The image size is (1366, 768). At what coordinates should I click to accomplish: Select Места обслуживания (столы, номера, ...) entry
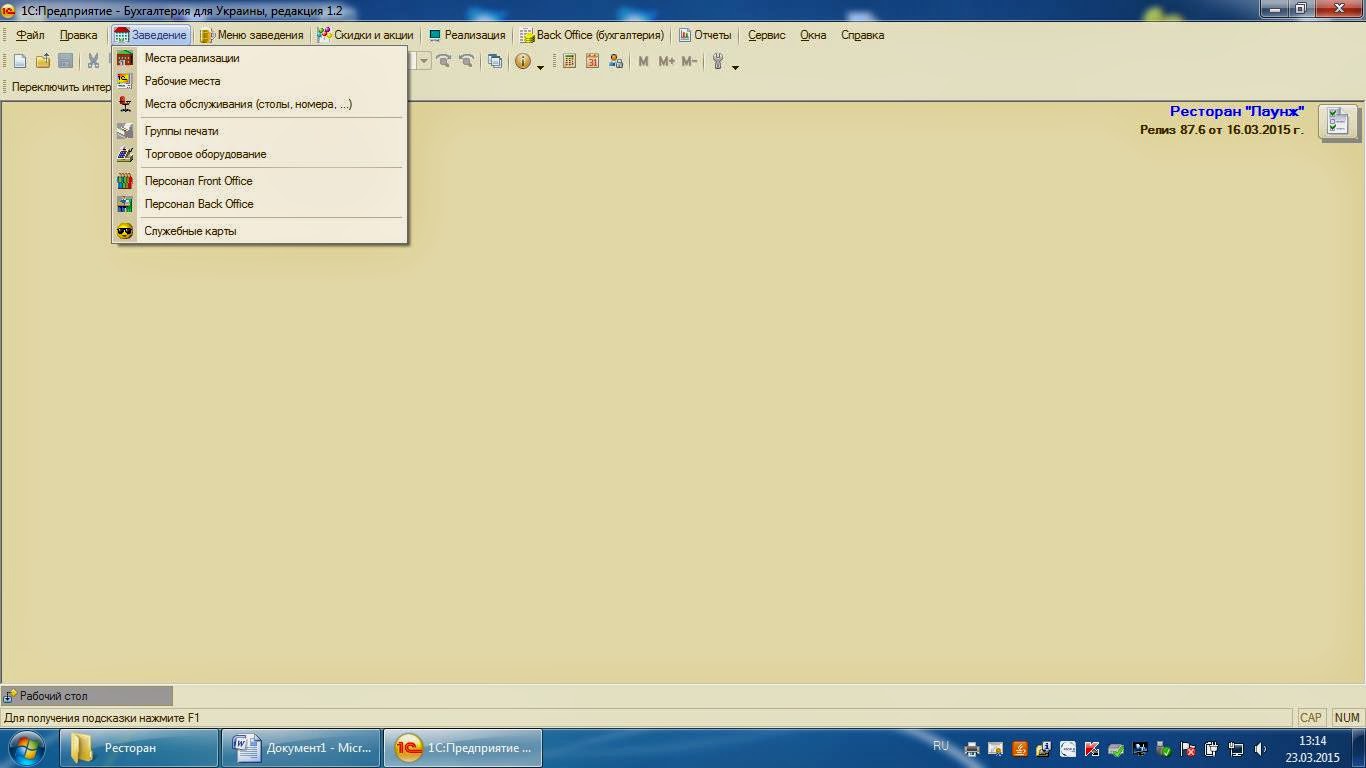[260, 104]
